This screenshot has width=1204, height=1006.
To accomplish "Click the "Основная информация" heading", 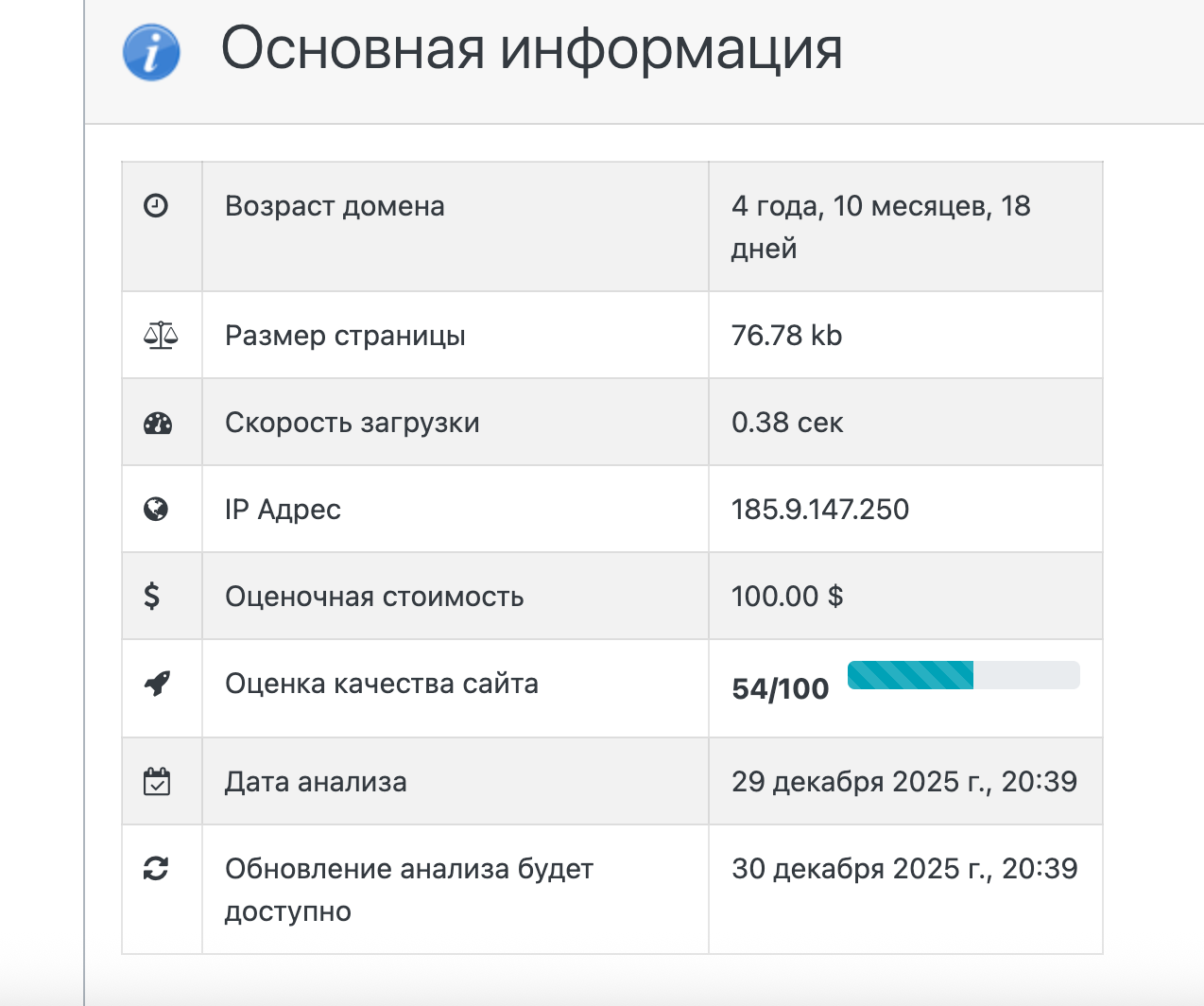I will pyautogui.click(x=531, y=49).
